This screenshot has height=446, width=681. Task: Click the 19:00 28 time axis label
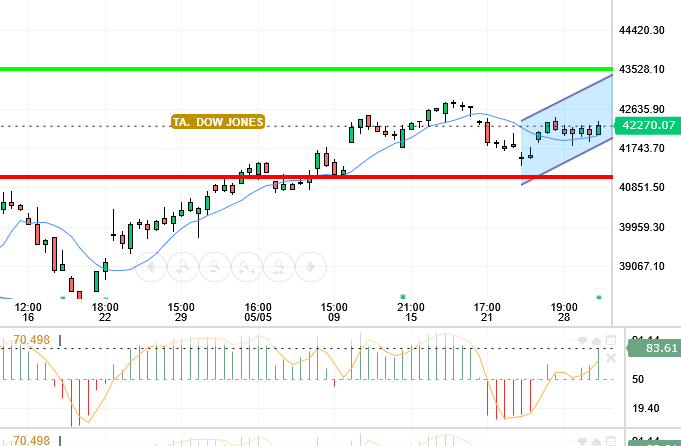564,312
